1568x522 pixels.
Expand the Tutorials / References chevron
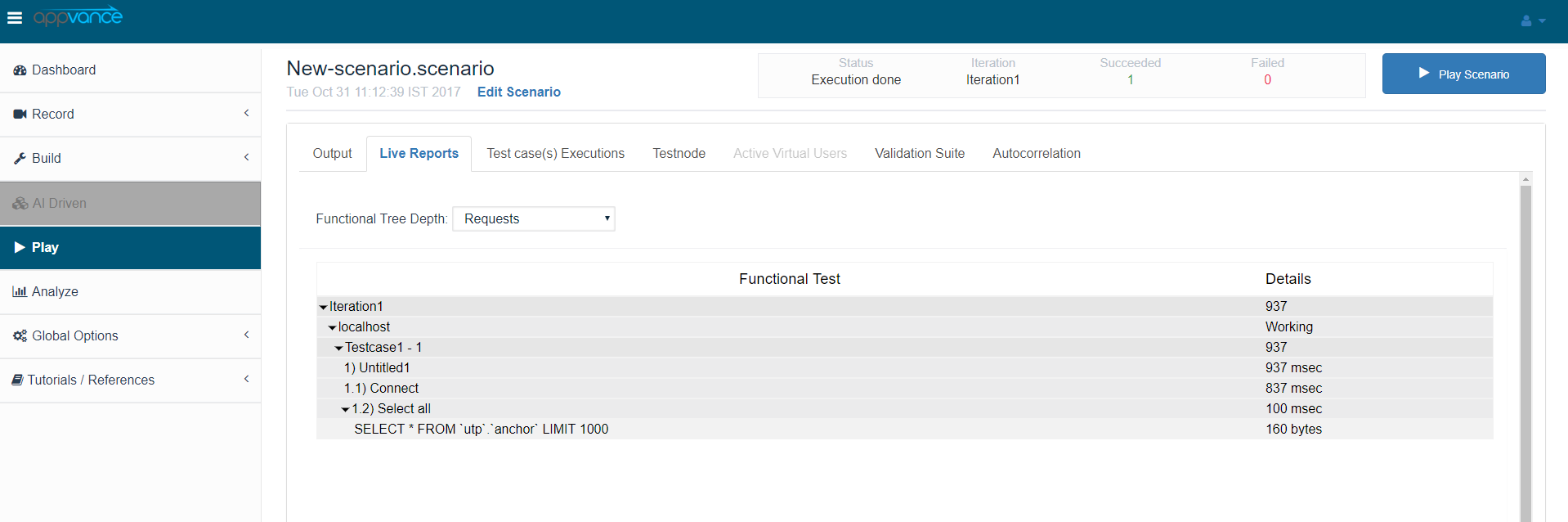pos(246,379)
